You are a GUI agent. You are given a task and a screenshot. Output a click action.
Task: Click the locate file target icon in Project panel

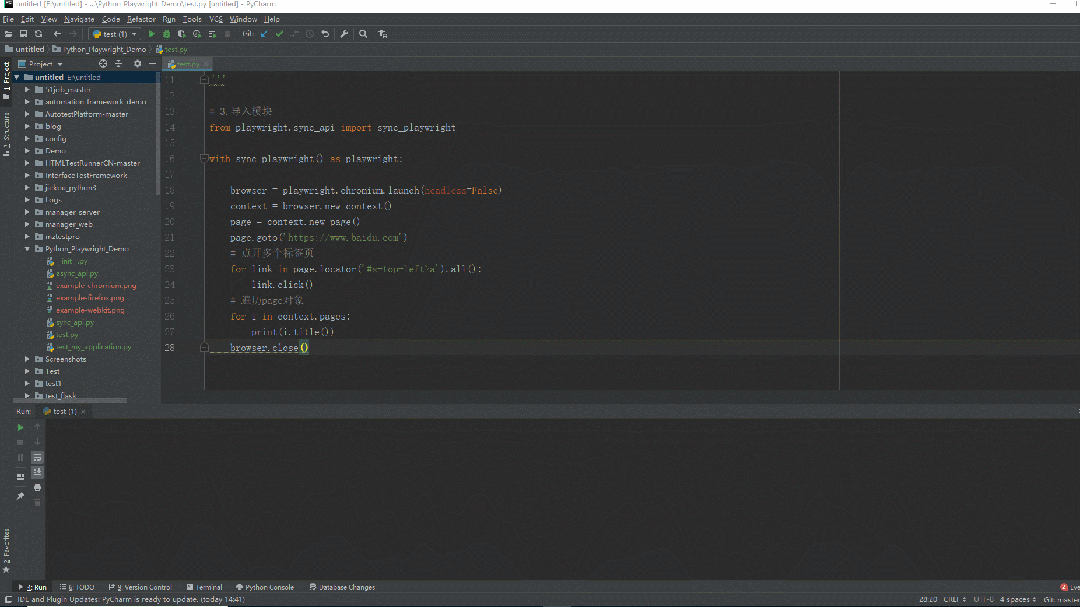tap(103, 63)
